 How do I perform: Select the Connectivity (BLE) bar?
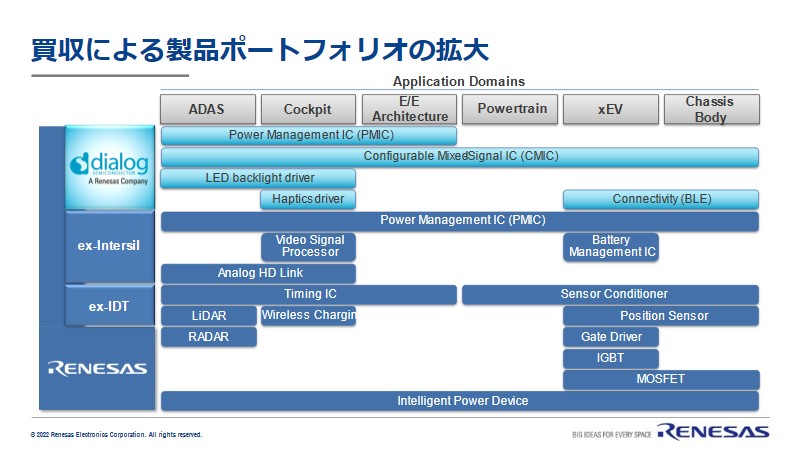661,199
